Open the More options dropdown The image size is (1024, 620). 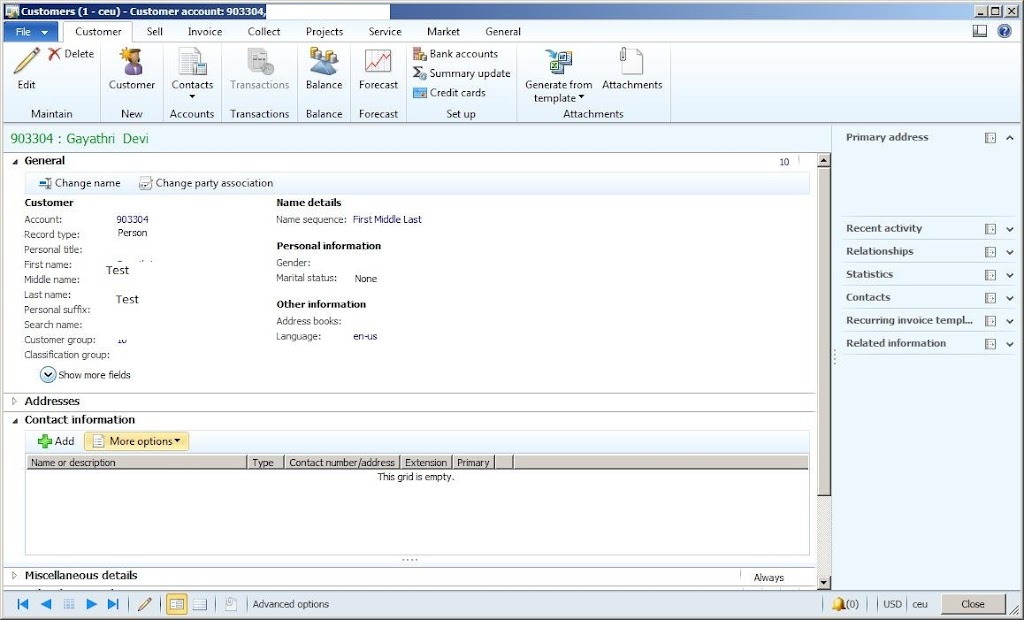[136, 441]
